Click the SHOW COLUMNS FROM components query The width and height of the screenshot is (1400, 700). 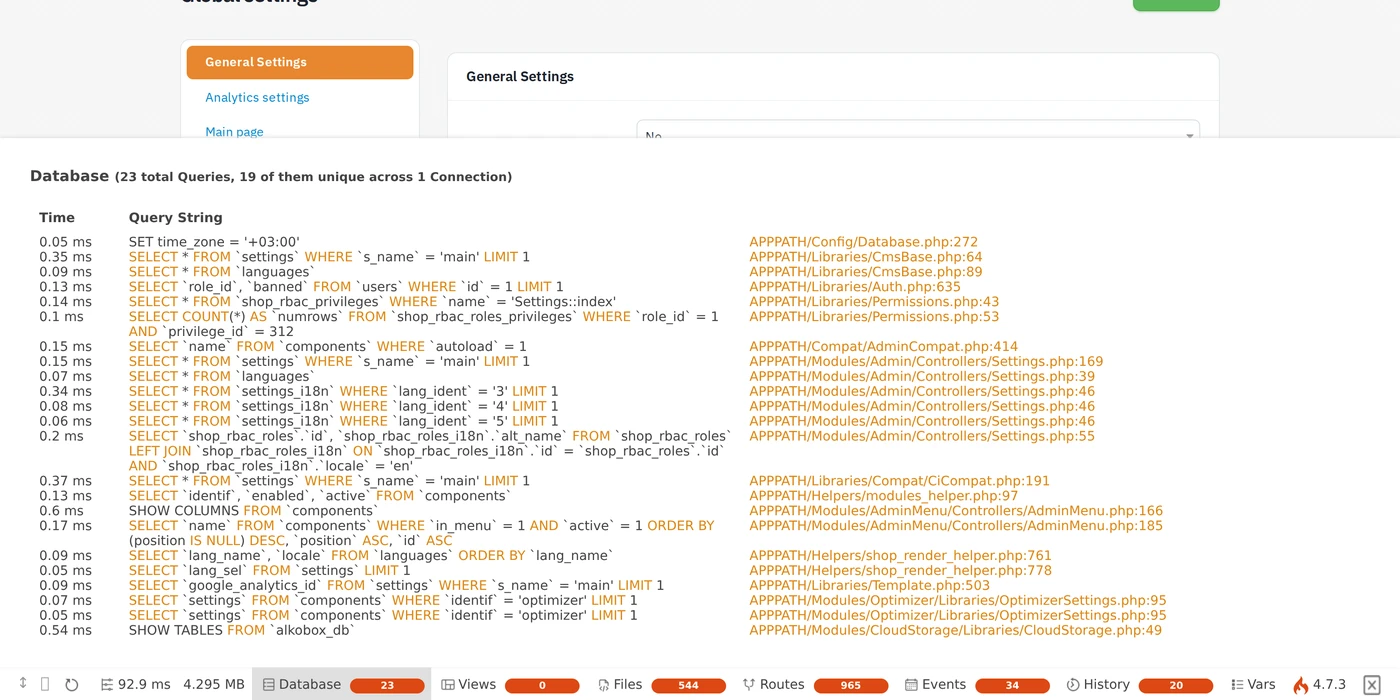pyautogui.click(x=253, y=511)
